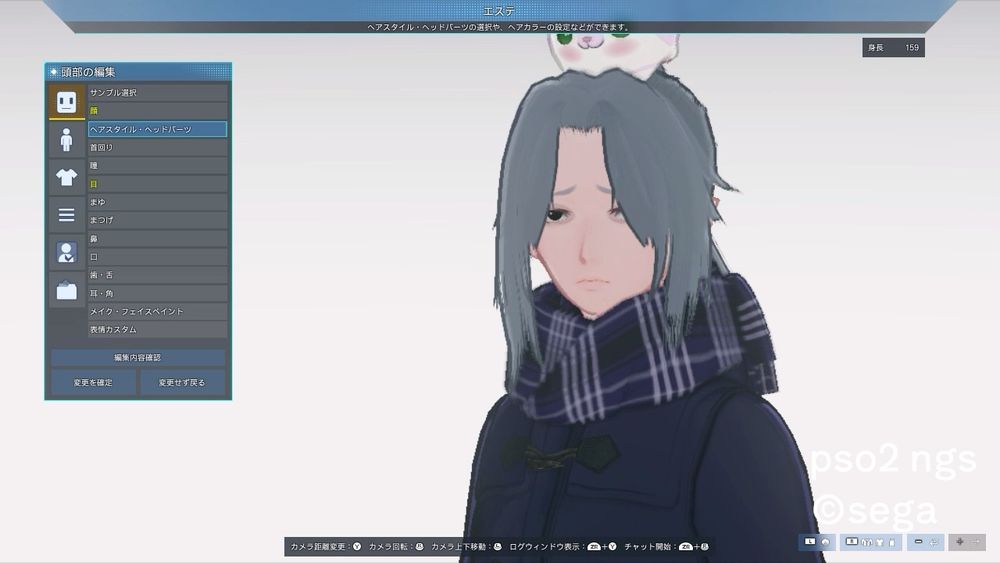This screenshot has height=563, width=1000.
Task: Click the L-stick camera control icon
Action: [x=817, y=542]
